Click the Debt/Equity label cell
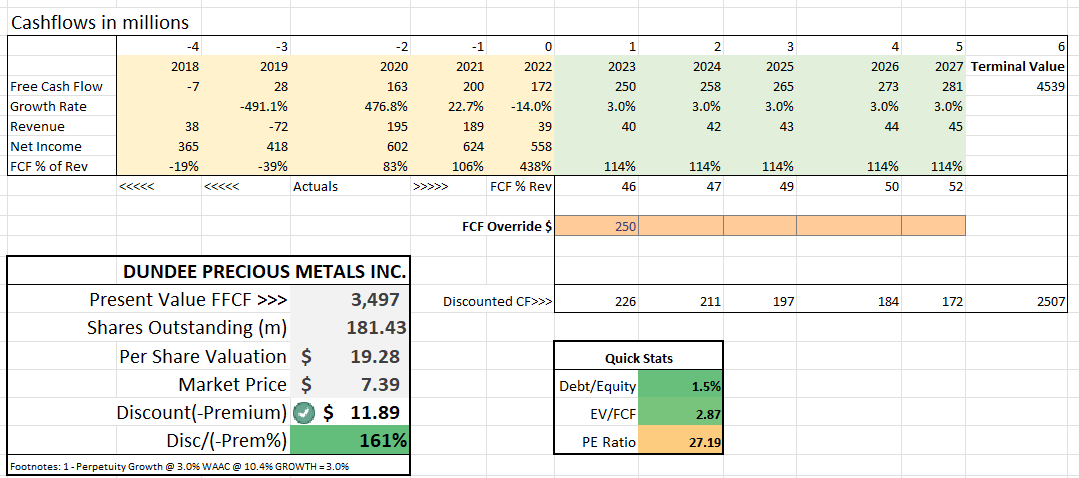Image resolution: width=1079 pixels, height=478 pixels. tap(597, 387)
